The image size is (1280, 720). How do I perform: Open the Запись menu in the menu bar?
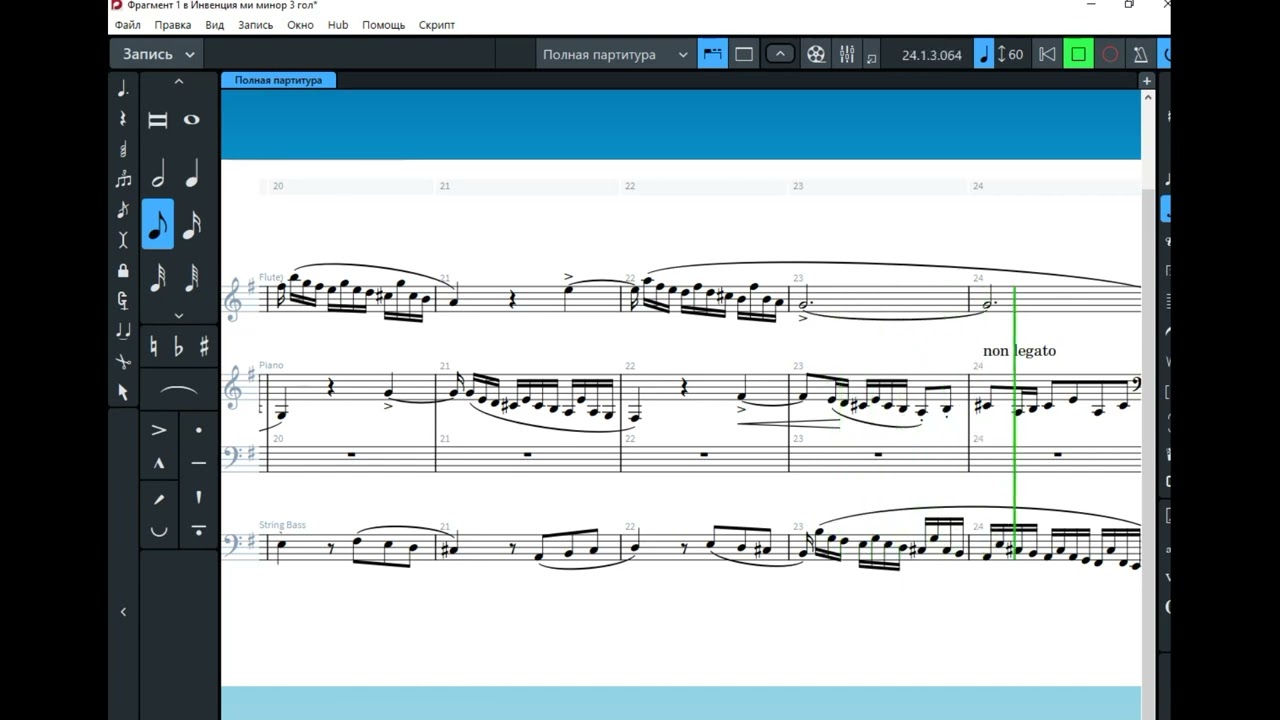[255, 25]
